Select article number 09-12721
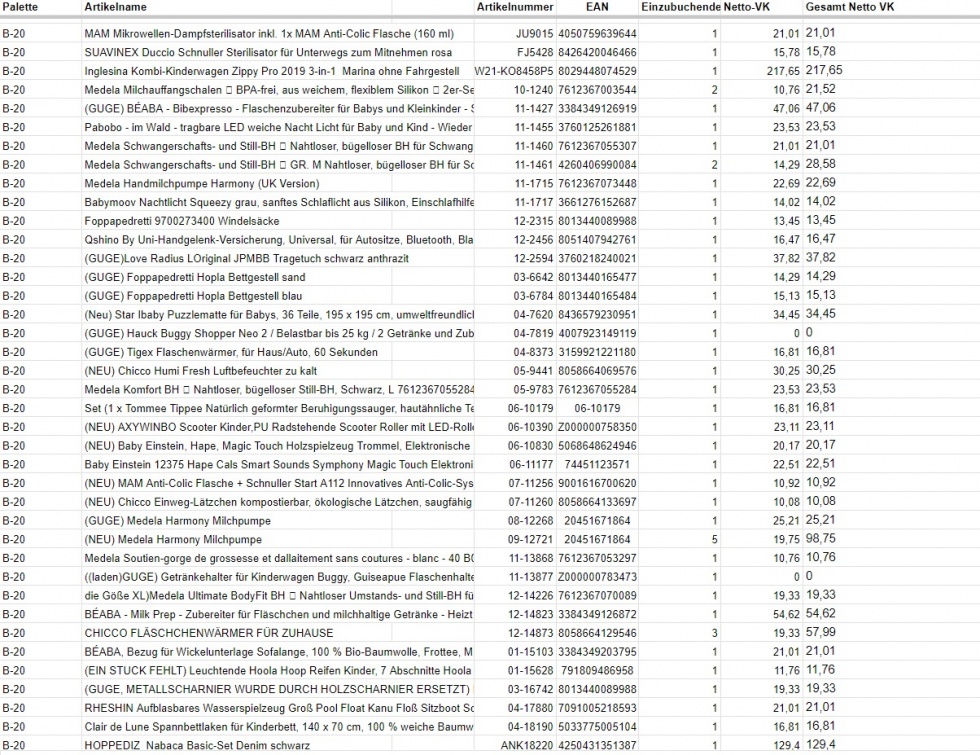Viewport: 980px width, 755px height. coord(531,540)
